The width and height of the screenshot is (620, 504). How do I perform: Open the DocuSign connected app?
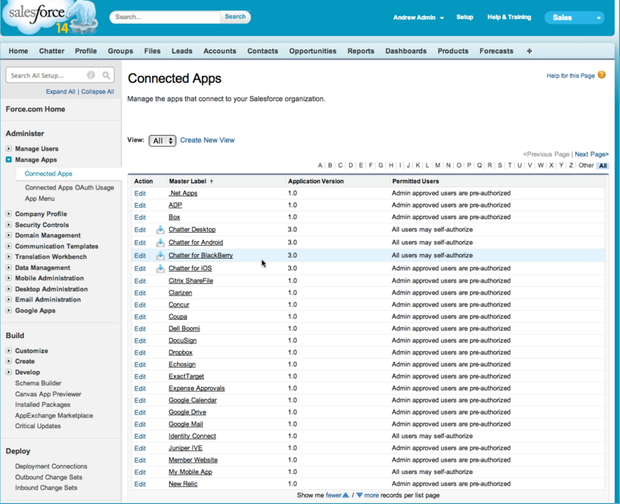pos(183,340)
